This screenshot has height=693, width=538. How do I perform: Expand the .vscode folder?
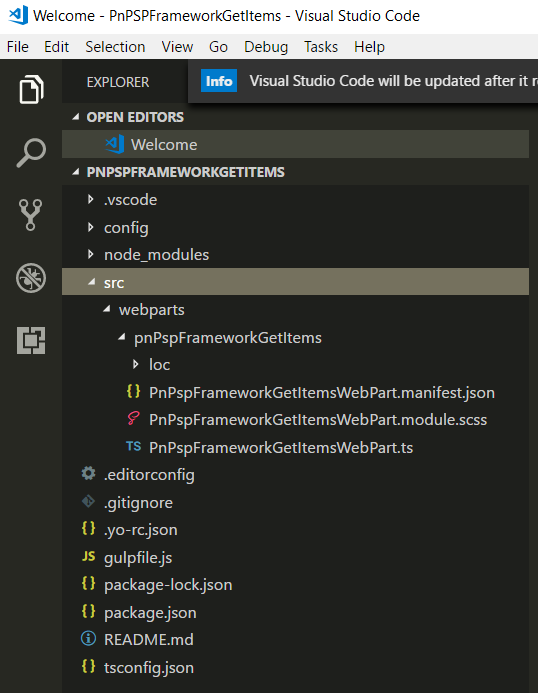point(90,199)
